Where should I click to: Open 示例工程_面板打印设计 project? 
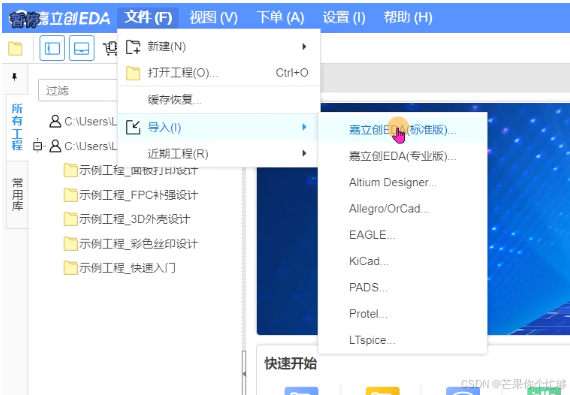point(138,170)
